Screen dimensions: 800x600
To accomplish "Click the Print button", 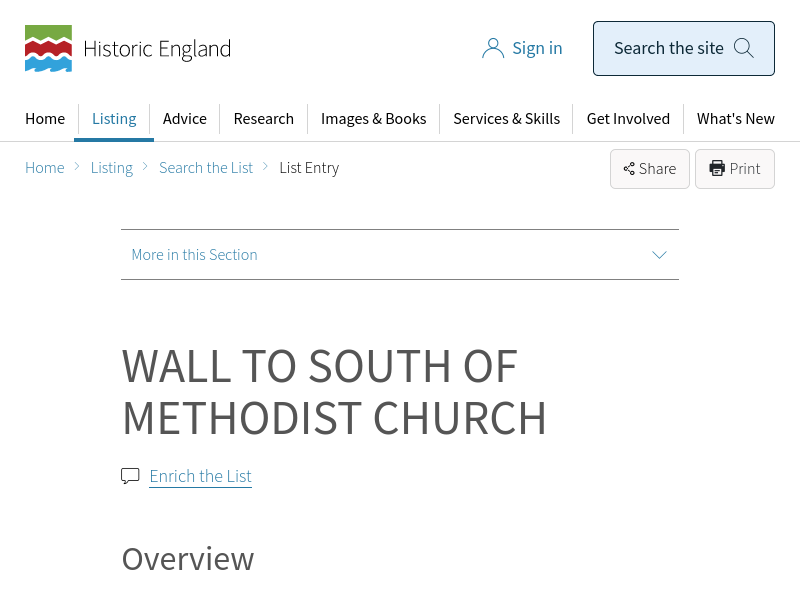I will tap(735, 169).
